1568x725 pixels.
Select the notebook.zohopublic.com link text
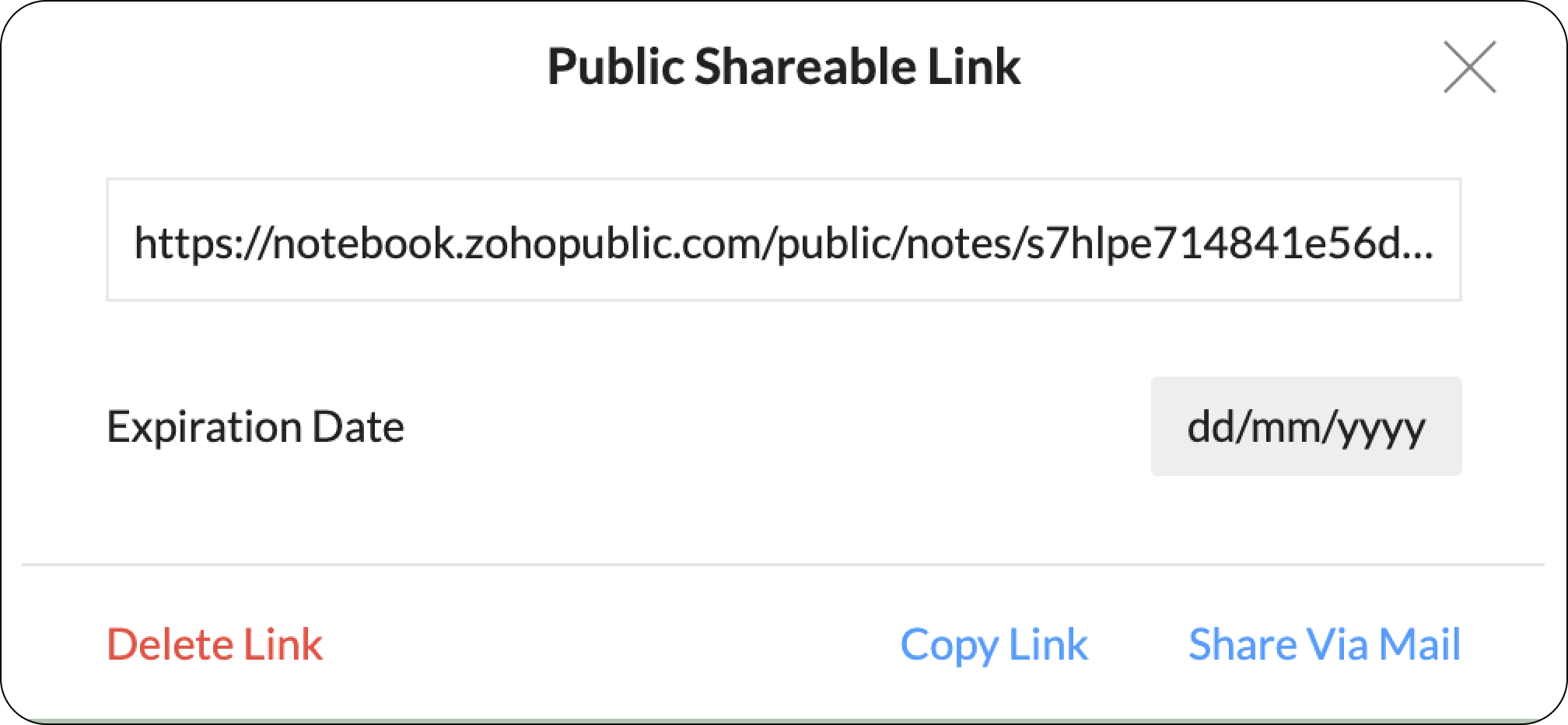(x=782, y=243)
